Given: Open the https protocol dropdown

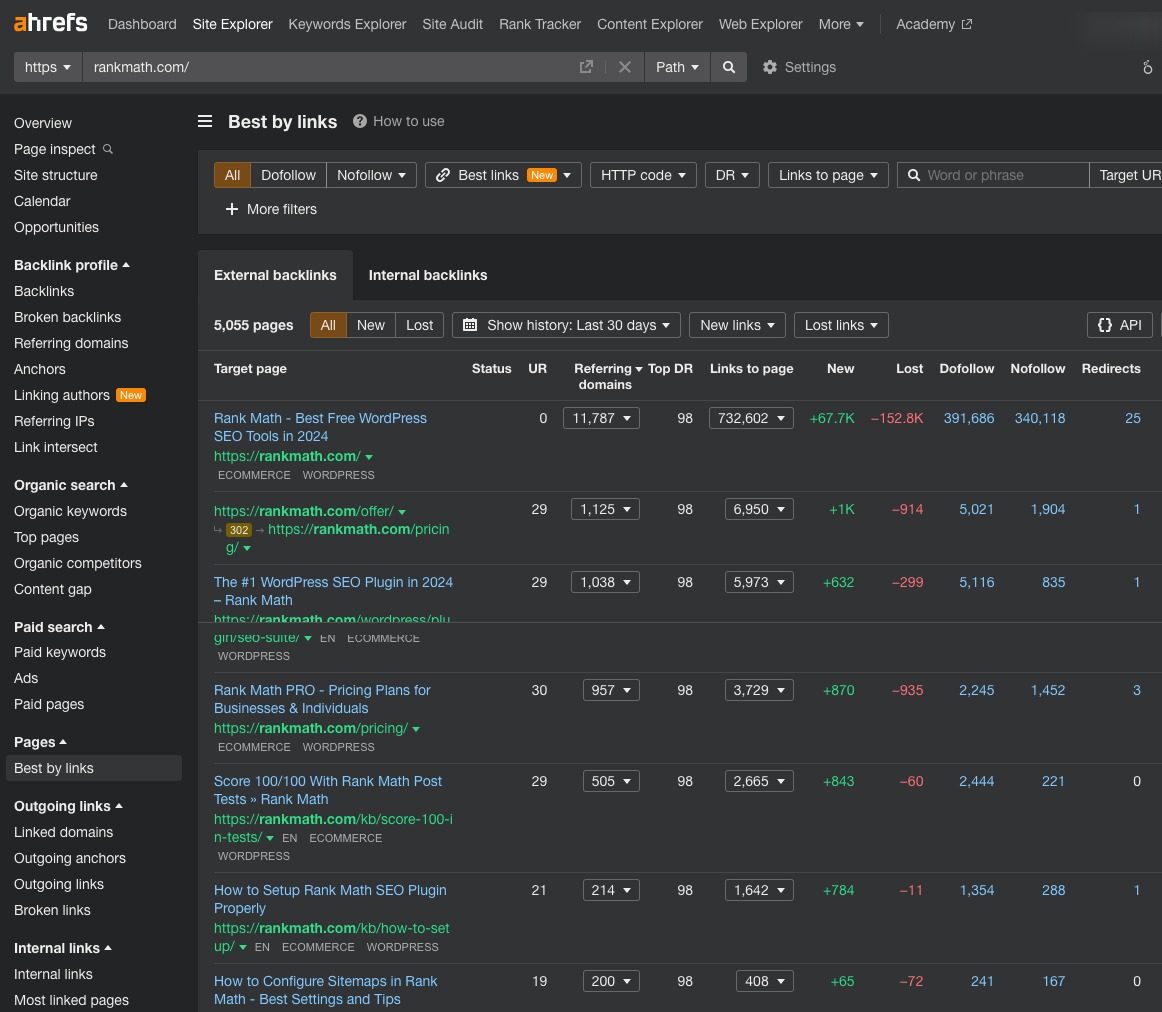Looking at the screenshot, I should (x=47, y=67).
